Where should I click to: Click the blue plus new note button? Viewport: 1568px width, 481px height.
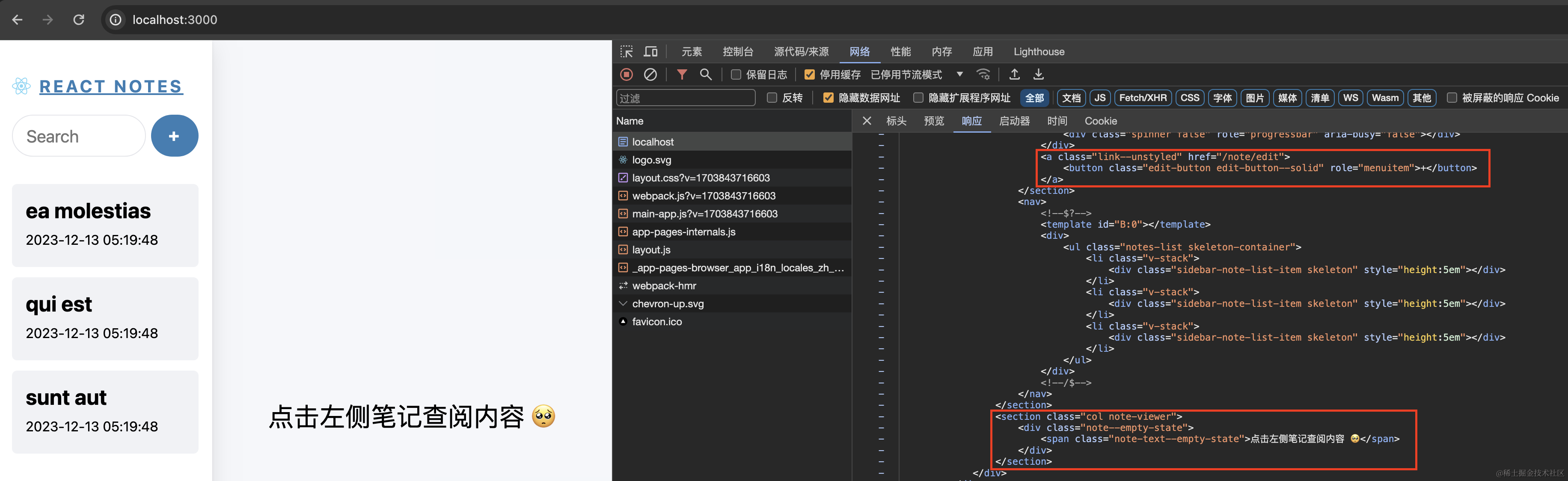click(174, 136)
